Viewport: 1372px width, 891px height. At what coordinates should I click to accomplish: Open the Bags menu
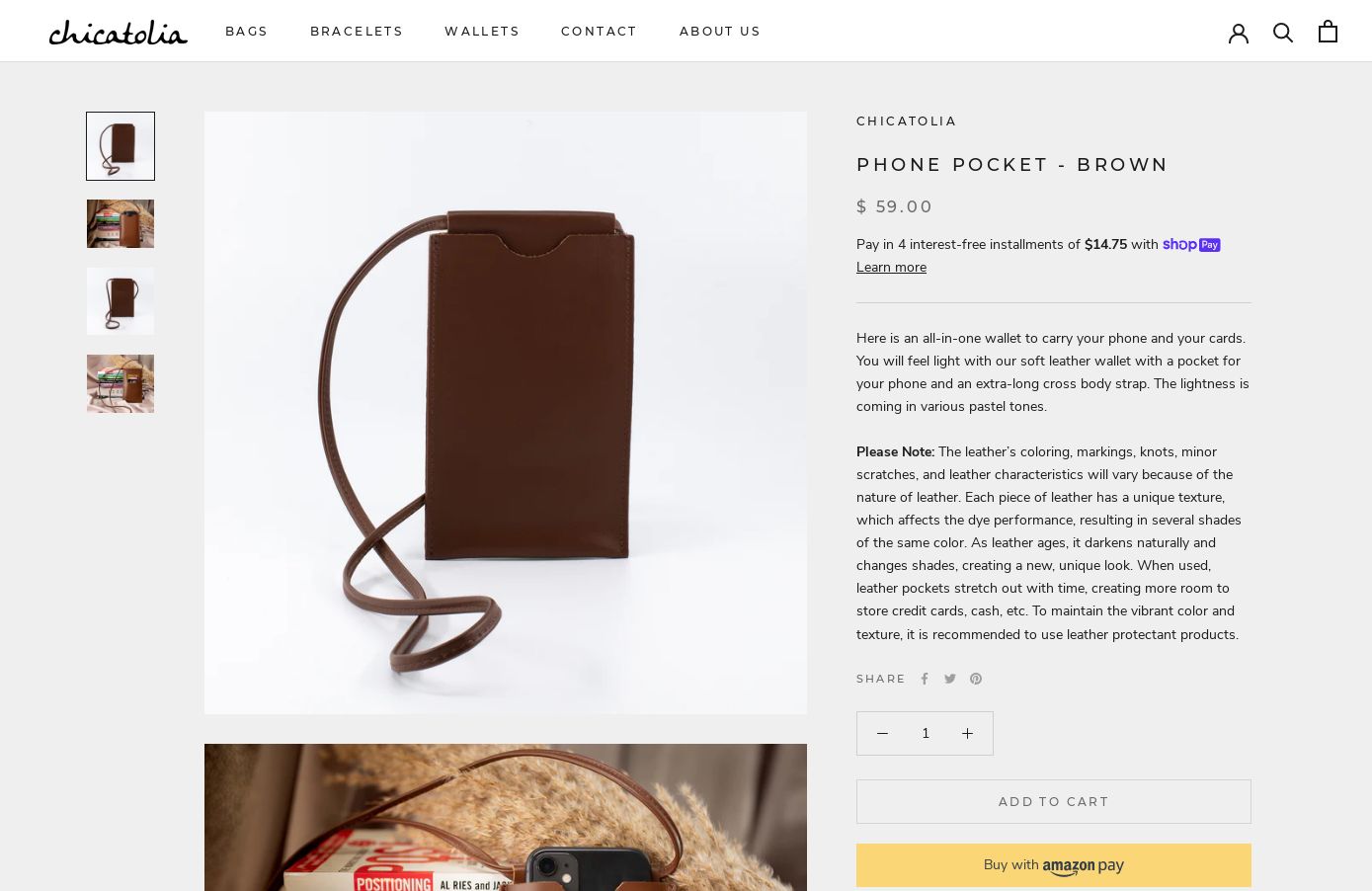(247, 32)
